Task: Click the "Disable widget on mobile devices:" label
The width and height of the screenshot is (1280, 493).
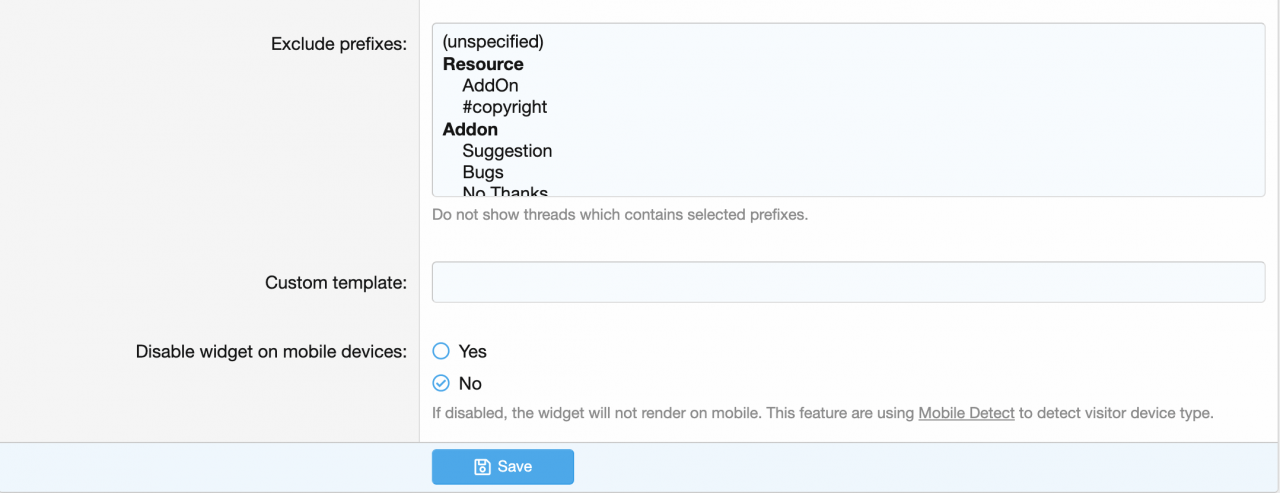Action: [x=271, y=352]
